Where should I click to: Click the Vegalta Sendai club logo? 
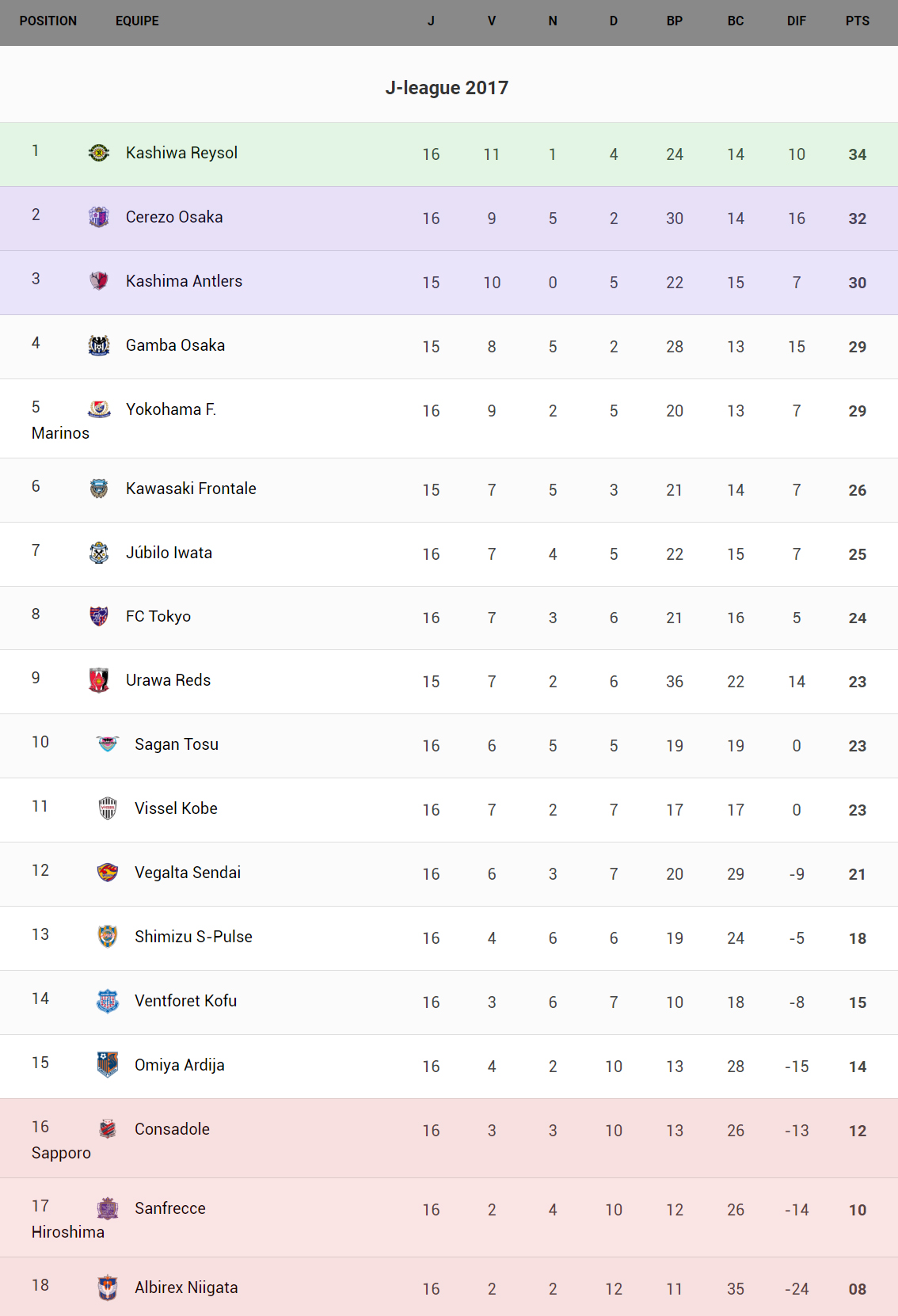point(108,873)
